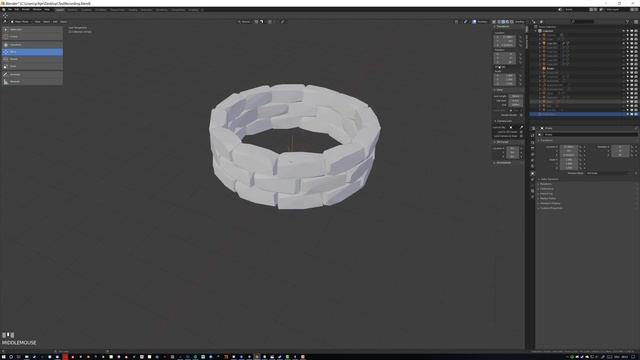
Task: Click the Windows taskbar search circle
Action: [x=11, y=357]
